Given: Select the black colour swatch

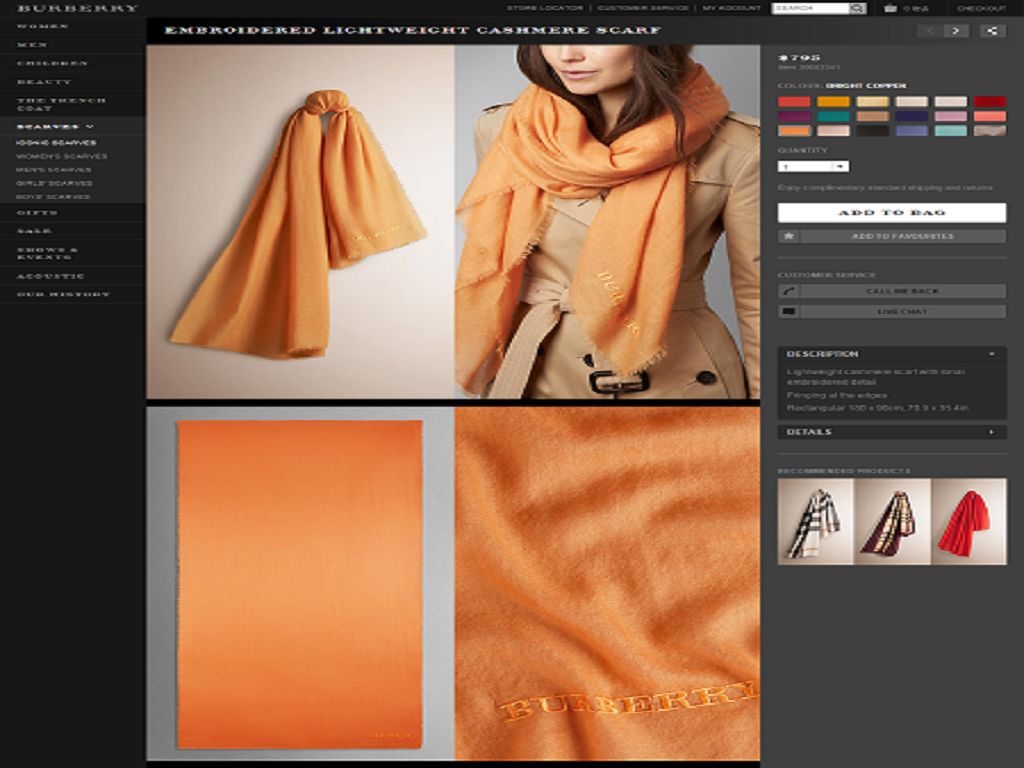Looking at the screenshot, I should coord(872,131).
